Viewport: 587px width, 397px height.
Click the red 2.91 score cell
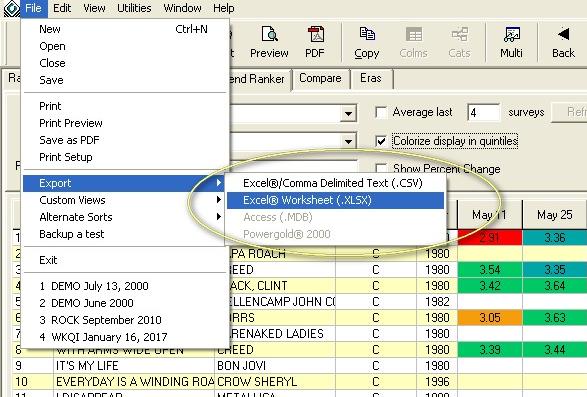(490, 237)
